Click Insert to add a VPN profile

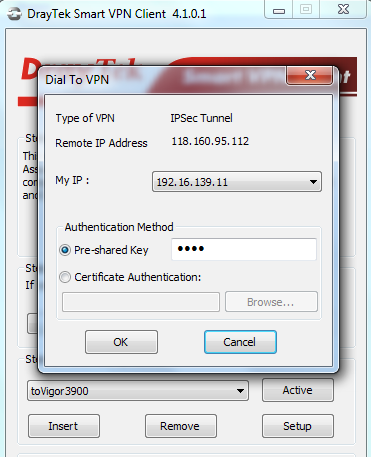64,426
